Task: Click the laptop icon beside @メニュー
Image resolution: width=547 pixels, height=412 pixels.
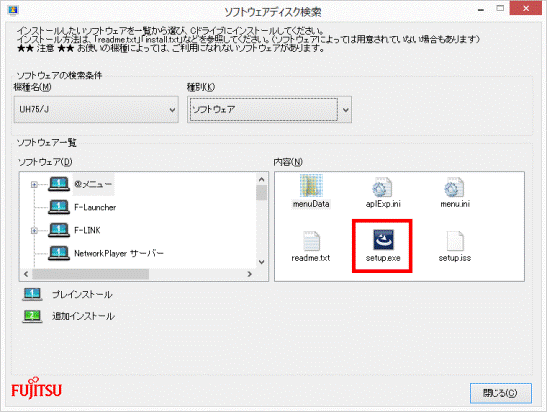Action: coord(59,184)
